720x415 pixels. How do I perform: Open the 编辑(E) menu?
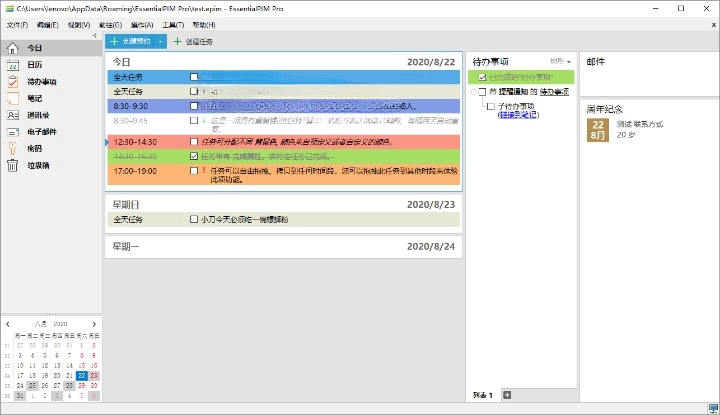coord(48,25)
